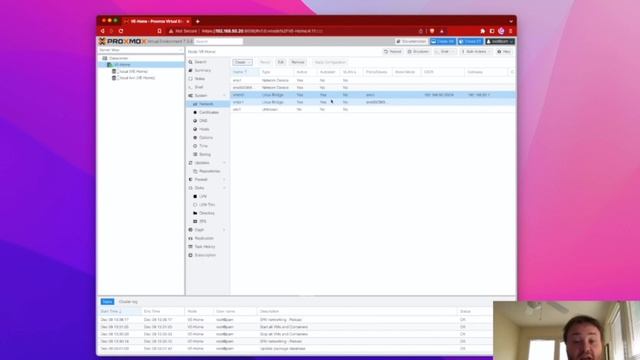Click the Apply Configuration button
Image resolution: width=640 pixels, height=360 pixels.
click(x=330, y=62)
